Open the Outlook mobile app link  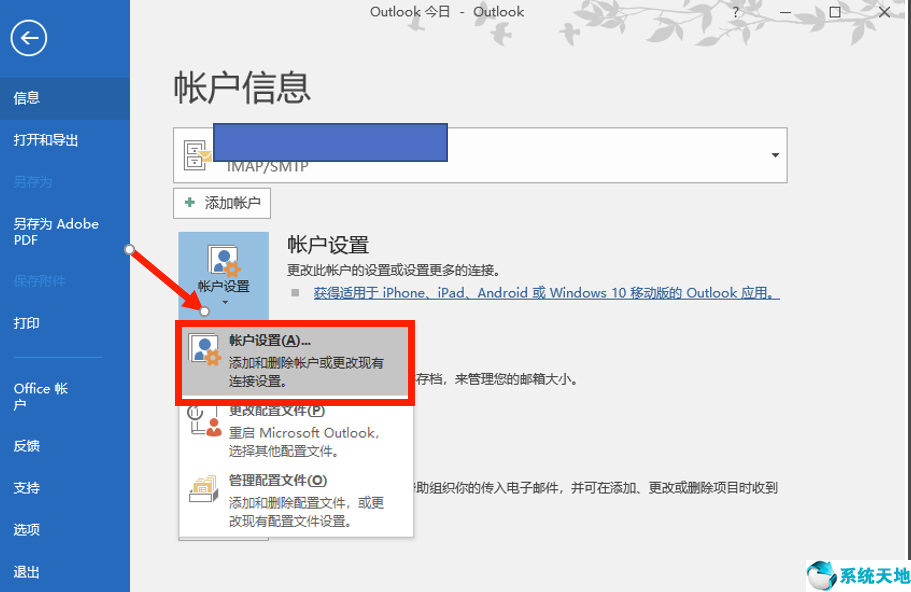pos(546,293)
